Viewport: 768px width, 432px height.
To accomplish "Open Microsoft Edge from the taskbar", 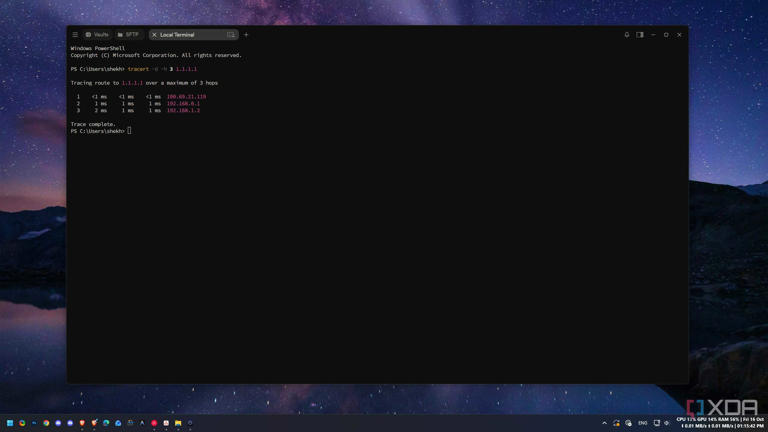I will click(x=106, y=423).
